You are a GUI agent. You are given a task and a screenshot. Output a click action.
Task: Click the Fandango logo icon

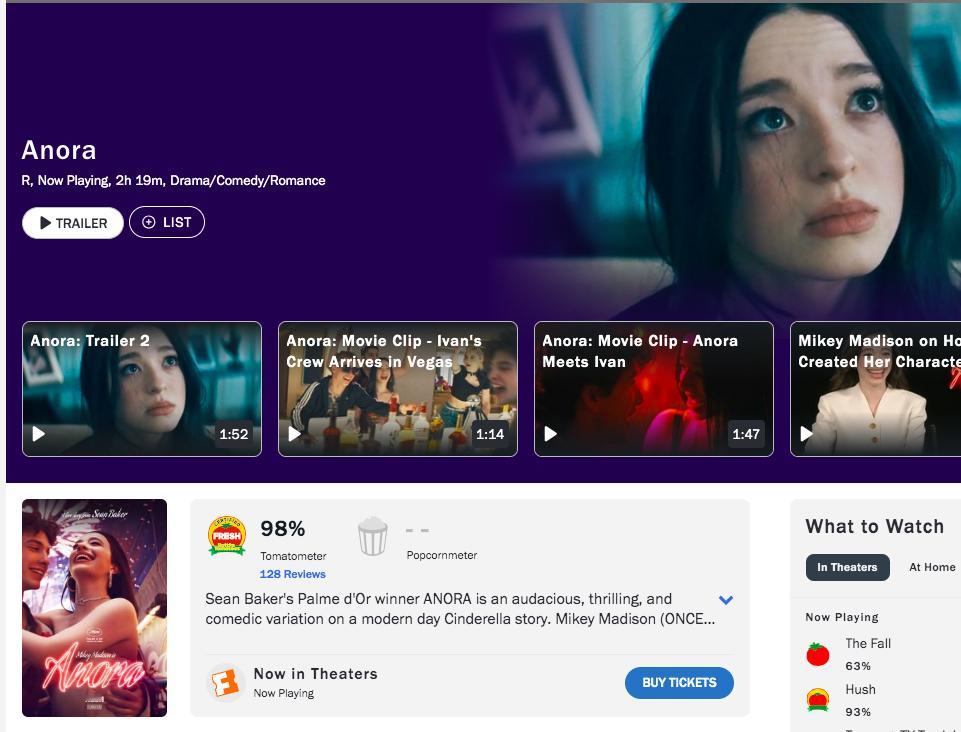click(225, 682)
